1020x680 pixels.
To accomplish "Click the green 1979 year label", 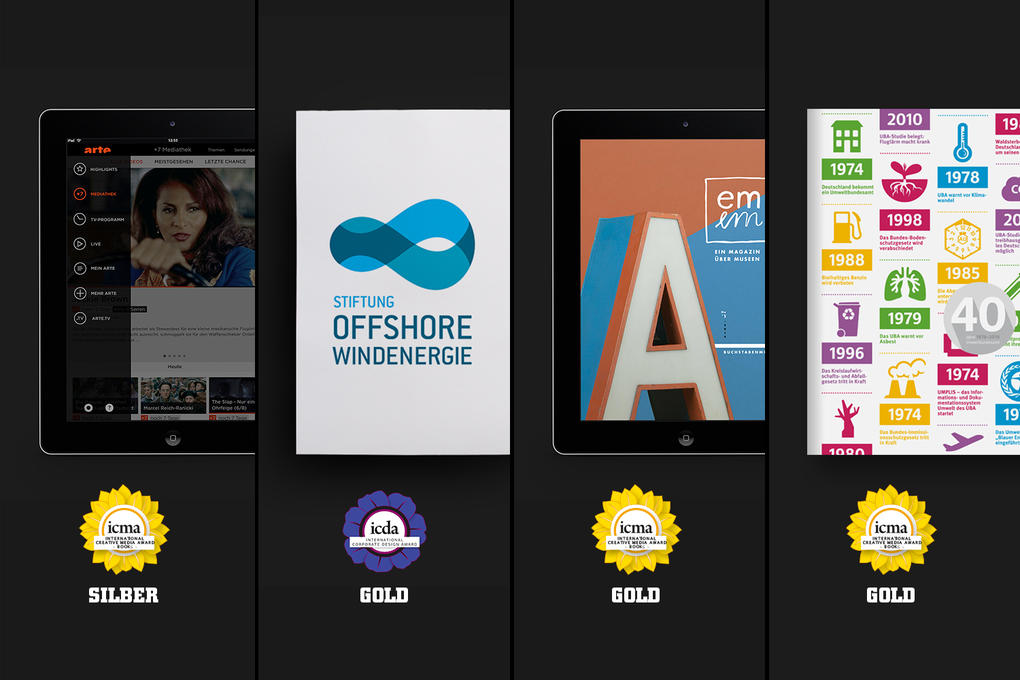I will [905, 318].
